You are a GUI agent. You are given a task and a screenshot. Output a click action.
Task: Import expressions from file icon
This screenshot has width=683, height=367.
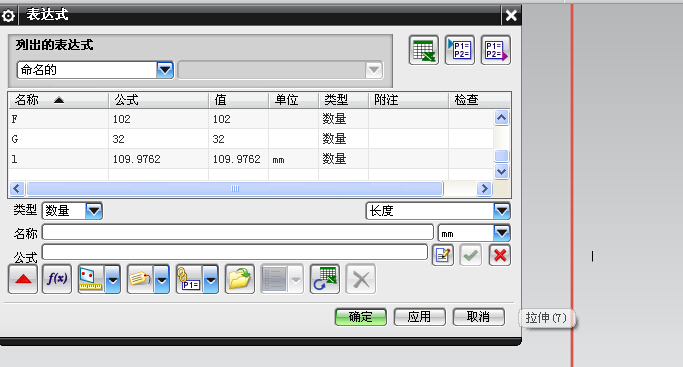[460, 50]
